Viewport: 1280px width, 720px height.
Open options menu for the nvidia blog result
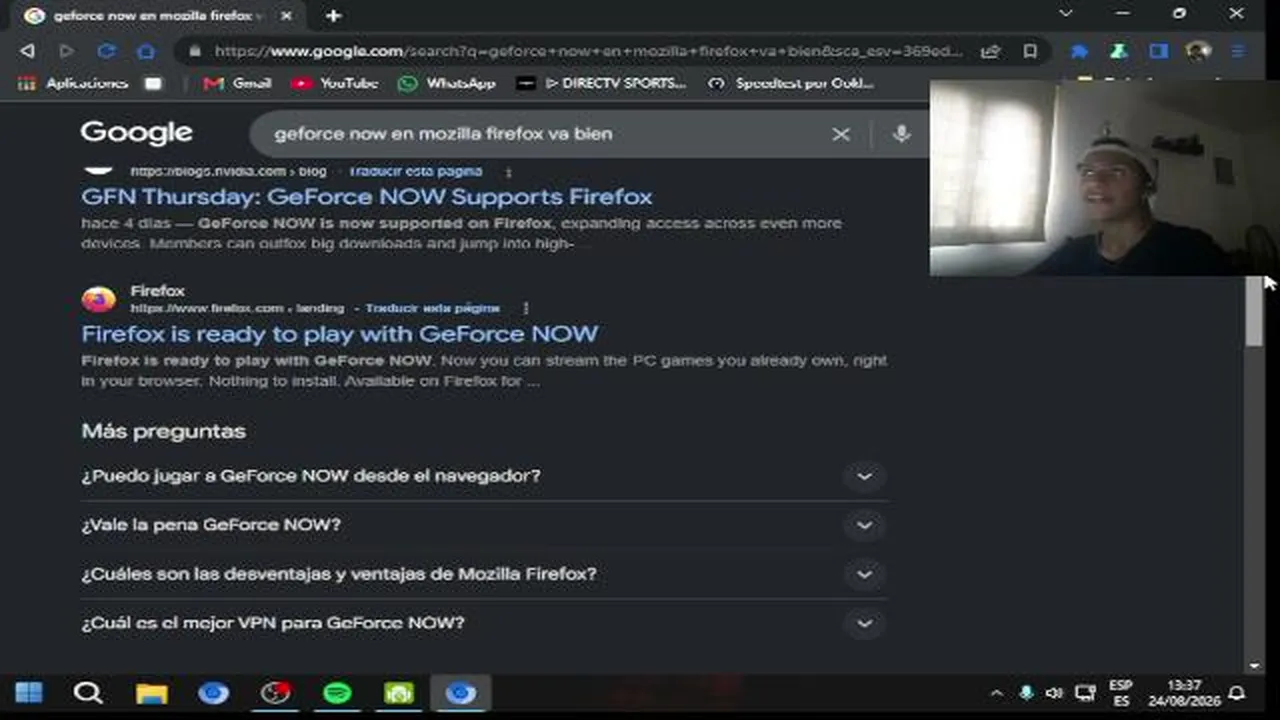coord(508,172)
